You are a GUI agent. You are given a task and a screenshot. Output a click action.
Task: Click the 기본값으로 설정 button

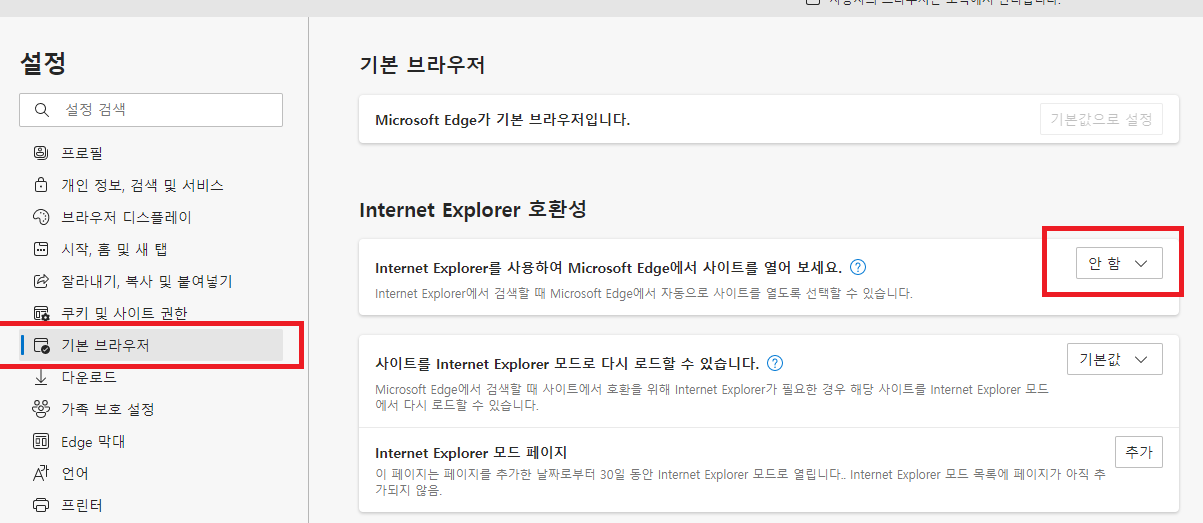(1101, 119)
